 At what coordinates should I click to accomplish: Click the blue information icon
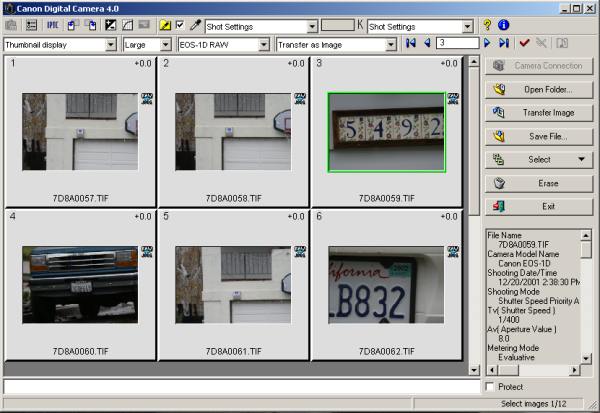(x=503, y=25)
